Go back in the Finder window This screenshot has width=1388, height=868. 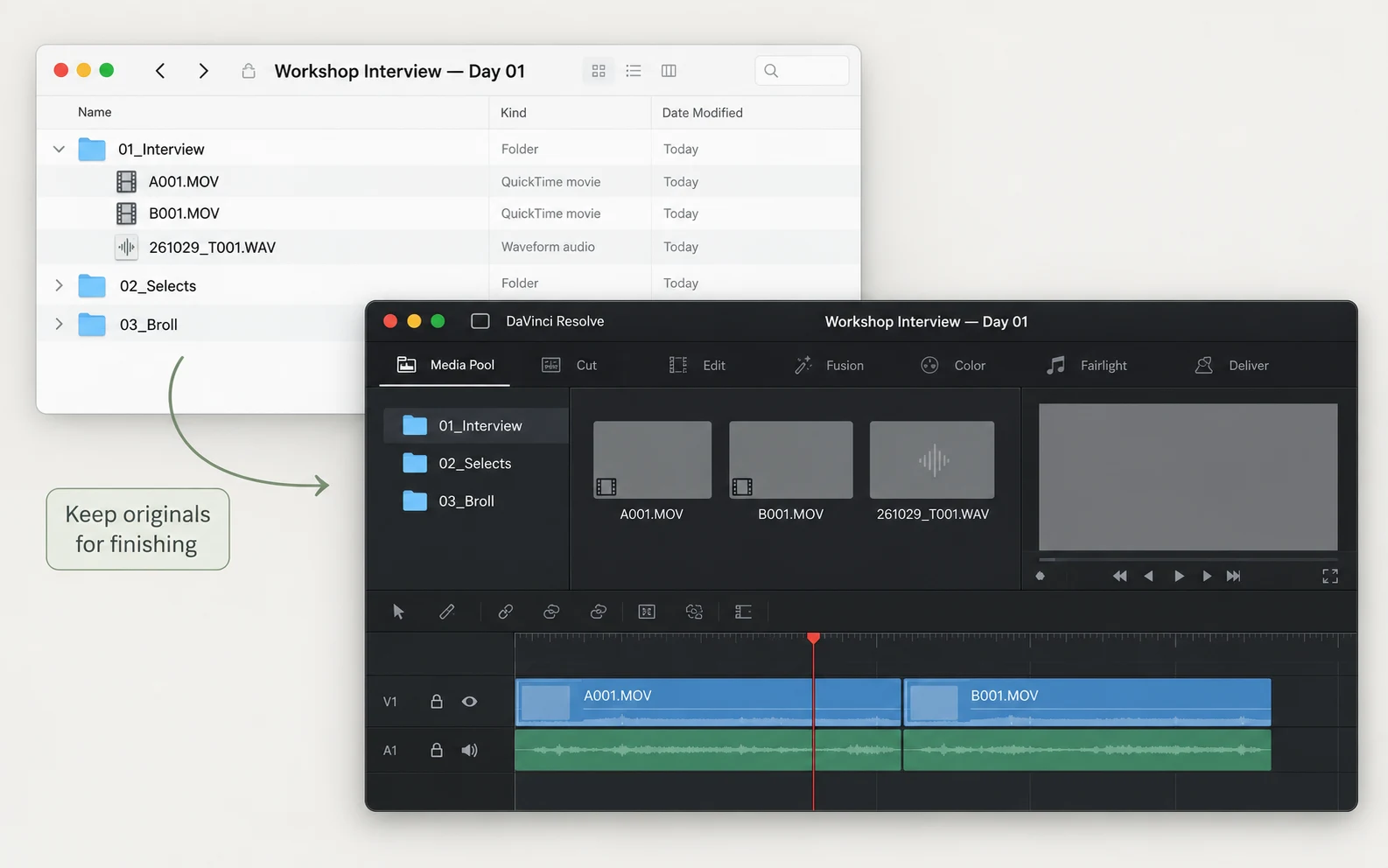coord(160,71)
